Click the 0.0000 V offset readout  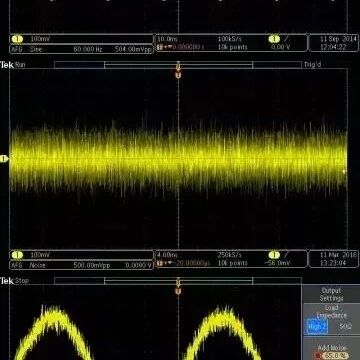pos(139,265)
